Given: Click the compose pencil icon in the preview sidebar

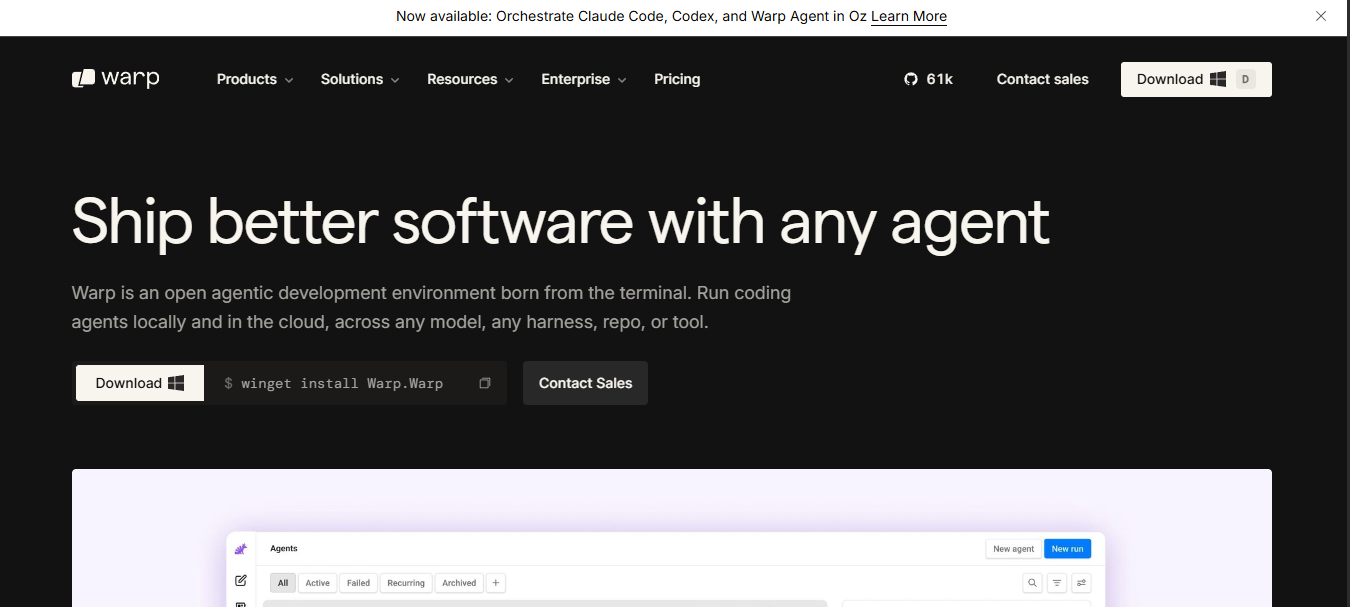Looking at the screenshot, I should point(241,580).
